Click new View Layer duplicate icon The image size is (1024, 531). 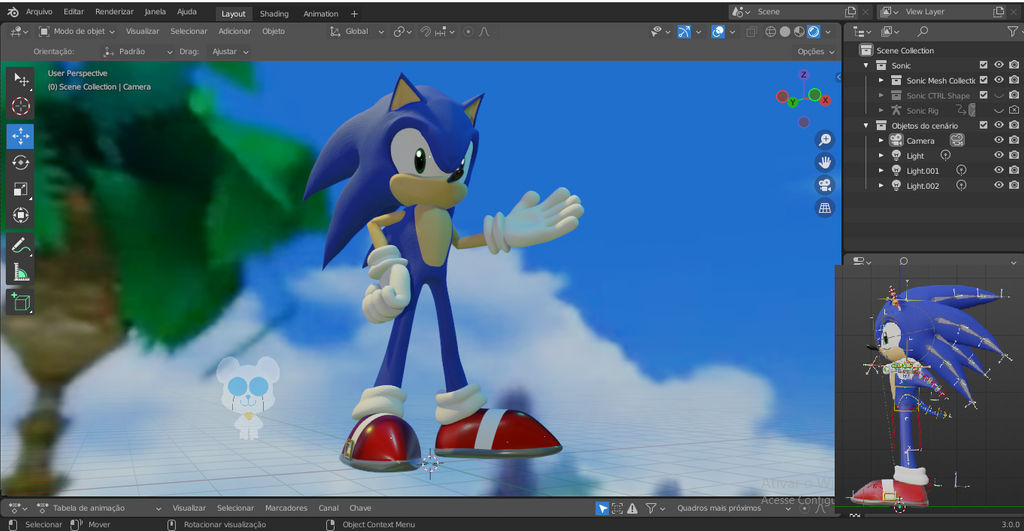[x=999, y=12]
